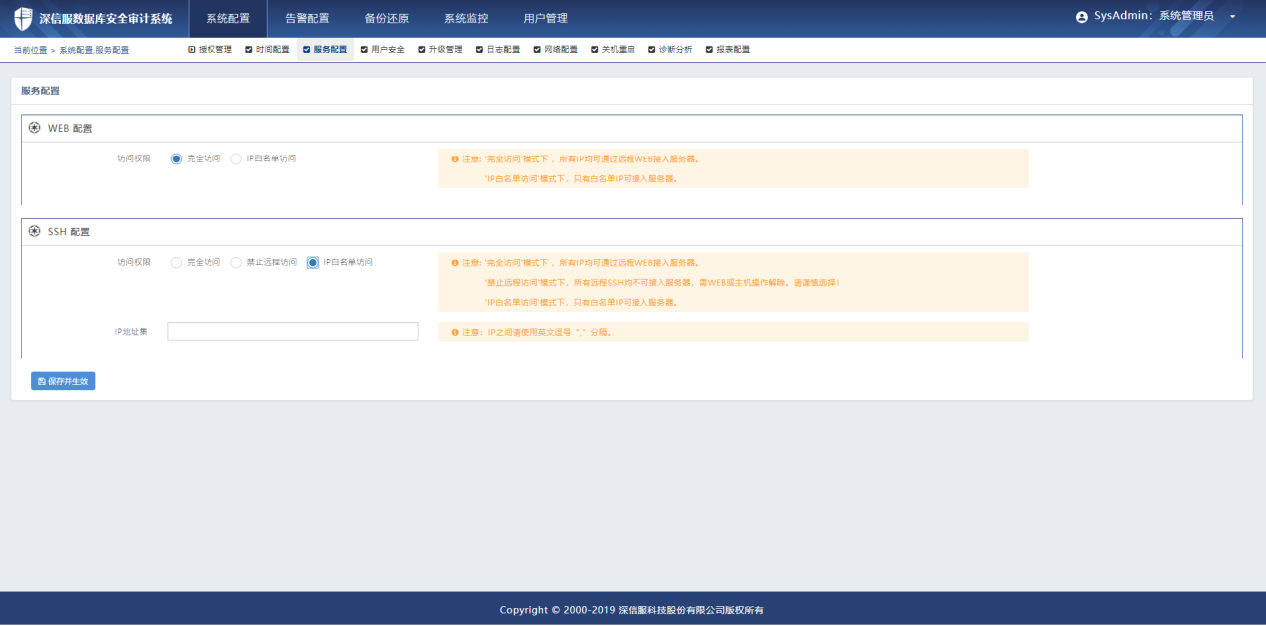Click the info icon in IP separator notice
Screen dimensions: 1266x626
click(x=454, y=332)
